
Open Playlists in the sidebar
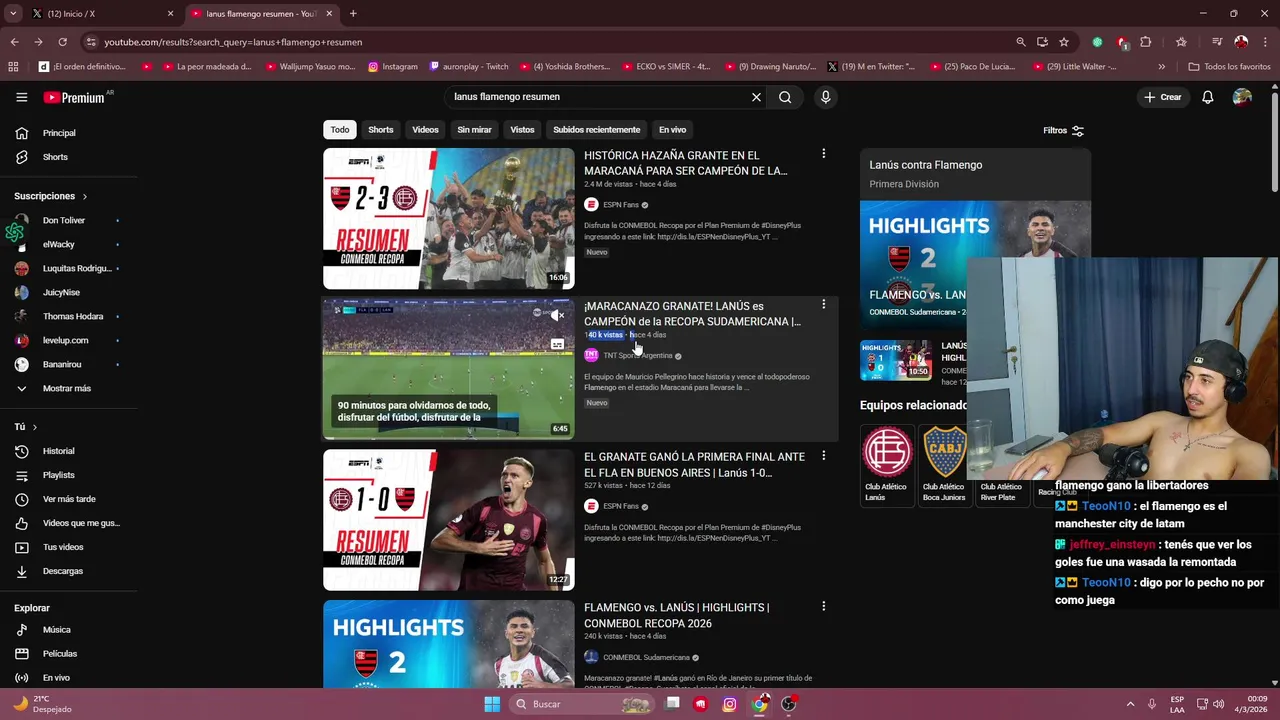(68, 475)
